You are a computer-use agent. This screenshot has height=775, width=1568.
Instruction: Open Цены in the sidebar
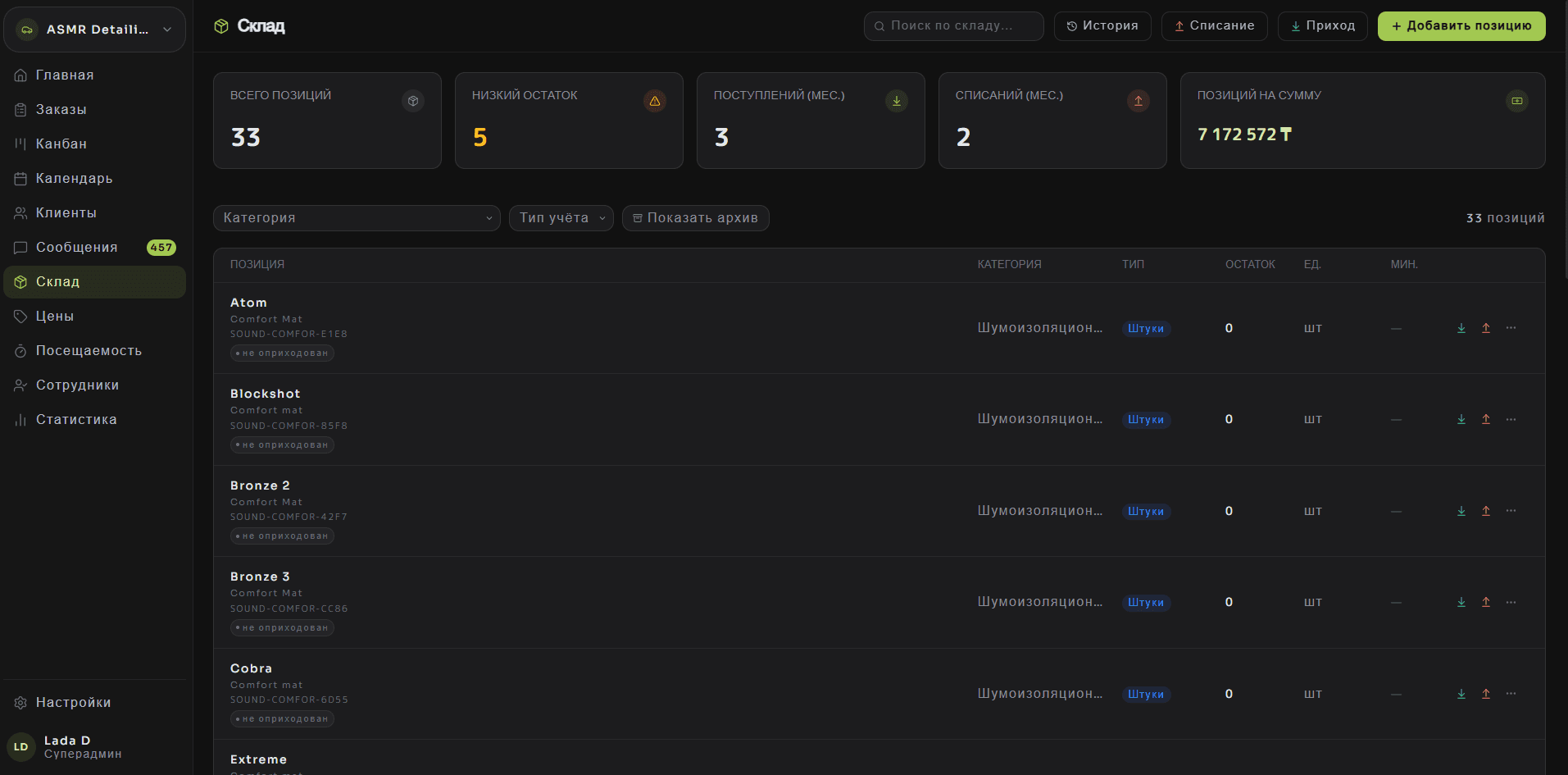pos(95,317)
